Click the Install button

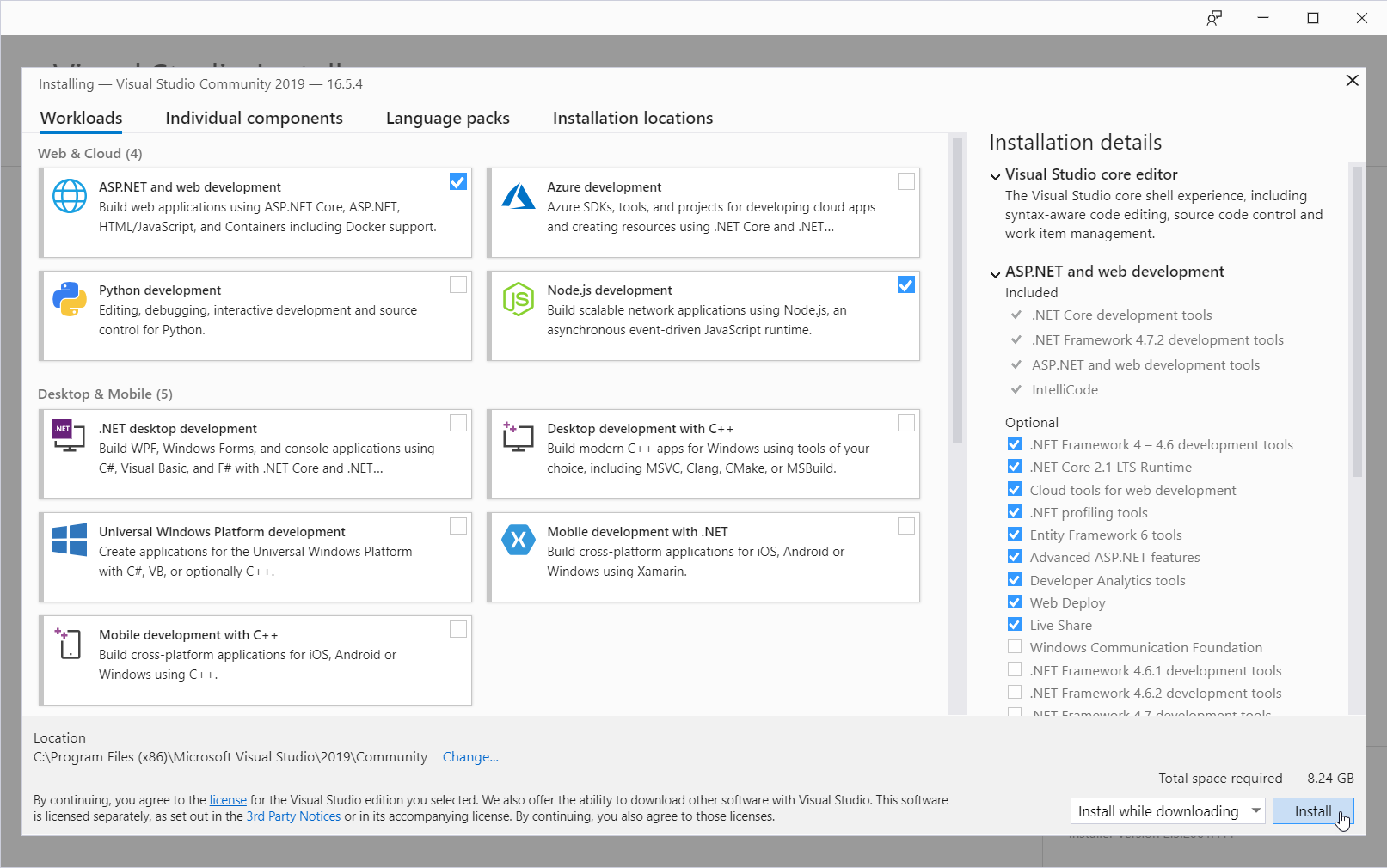pos(1313,811)
